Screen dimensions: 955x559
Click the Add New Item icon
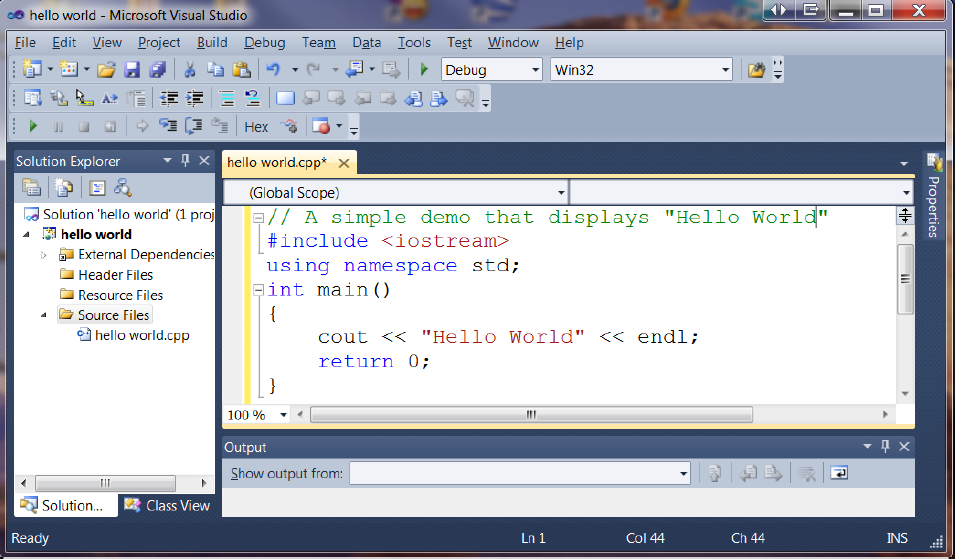[x=69, y=69]
